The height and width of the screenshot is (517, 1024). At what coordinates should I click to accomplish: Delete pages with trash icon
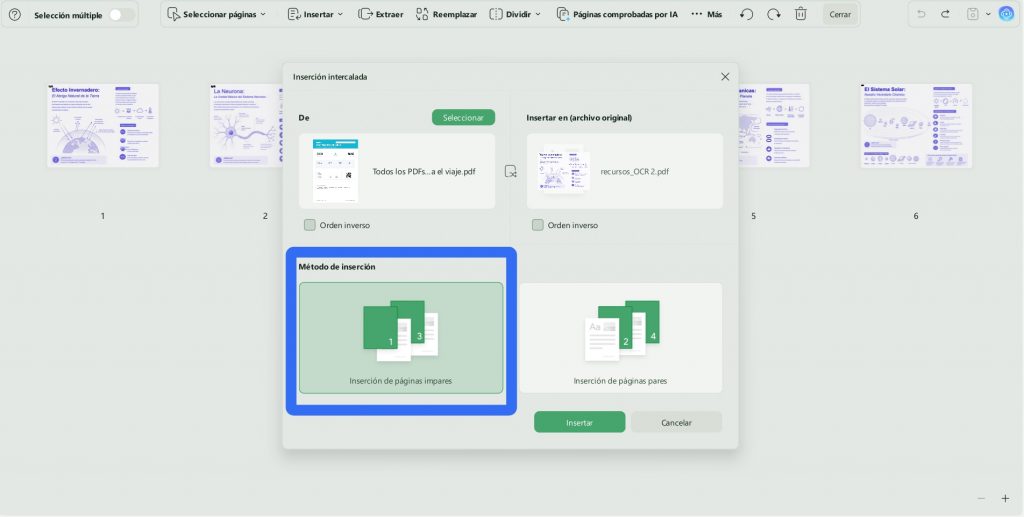[x=801, y=14]
